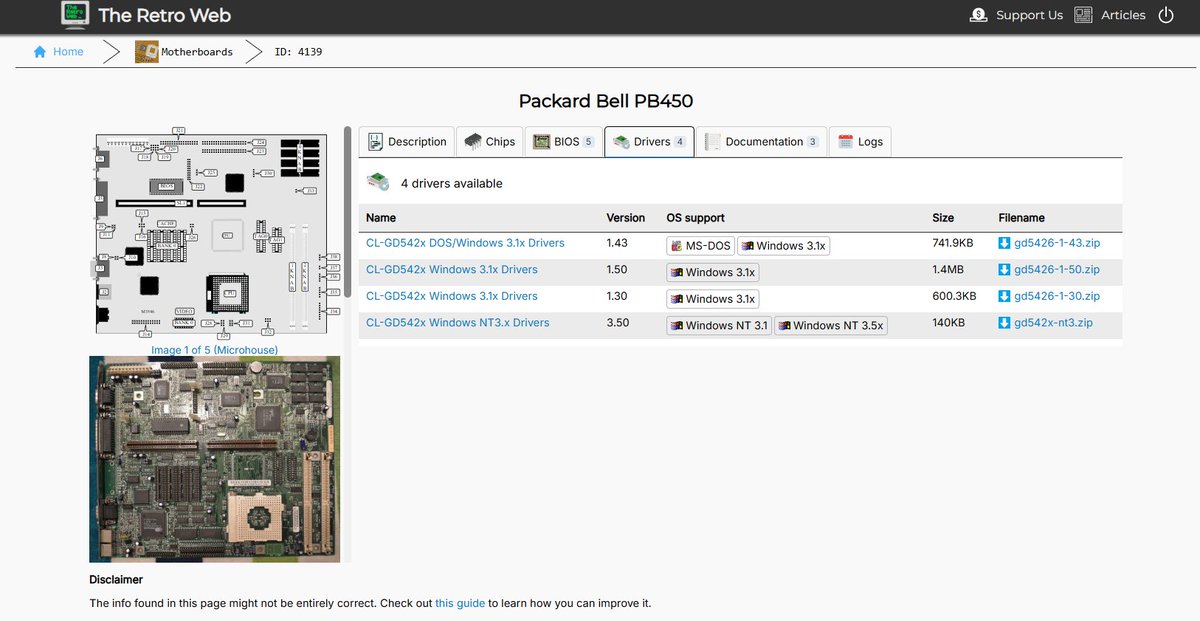Click download arrow icon for gd5426-1-30.zip
Screen dimensions: 1200x621
(x=1005, y=296)
